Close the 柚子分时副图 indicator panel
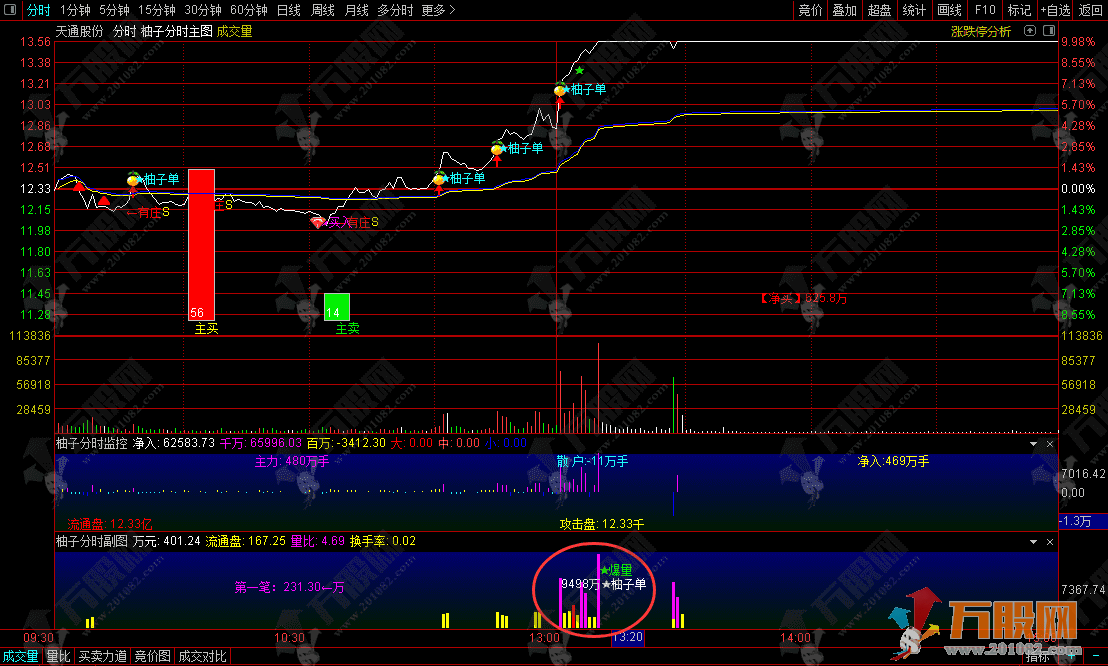Screen dimensions: 1108x666 [1049, 541]
